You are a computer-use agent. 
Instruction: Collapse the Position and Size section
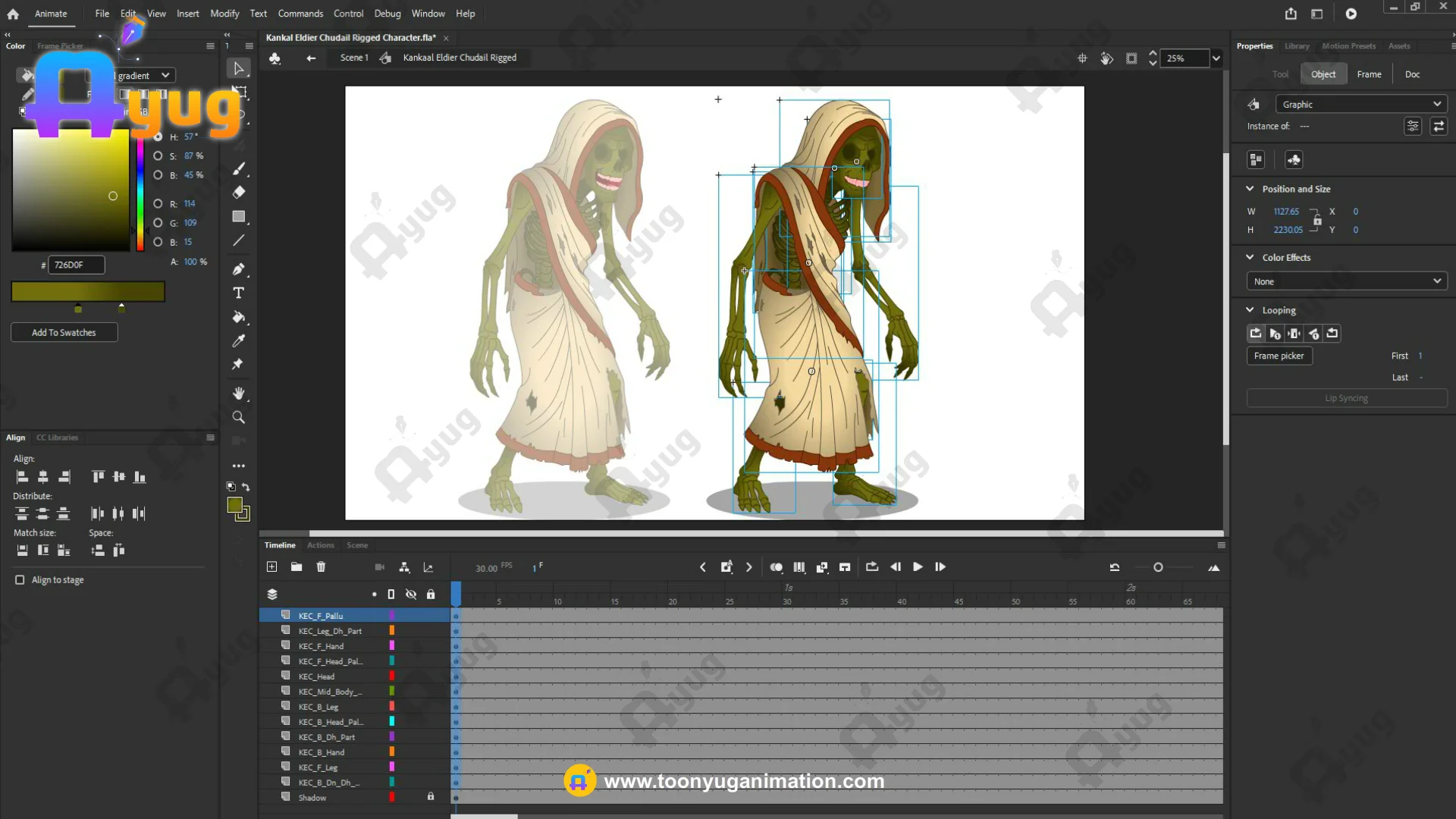point(1250,189)
